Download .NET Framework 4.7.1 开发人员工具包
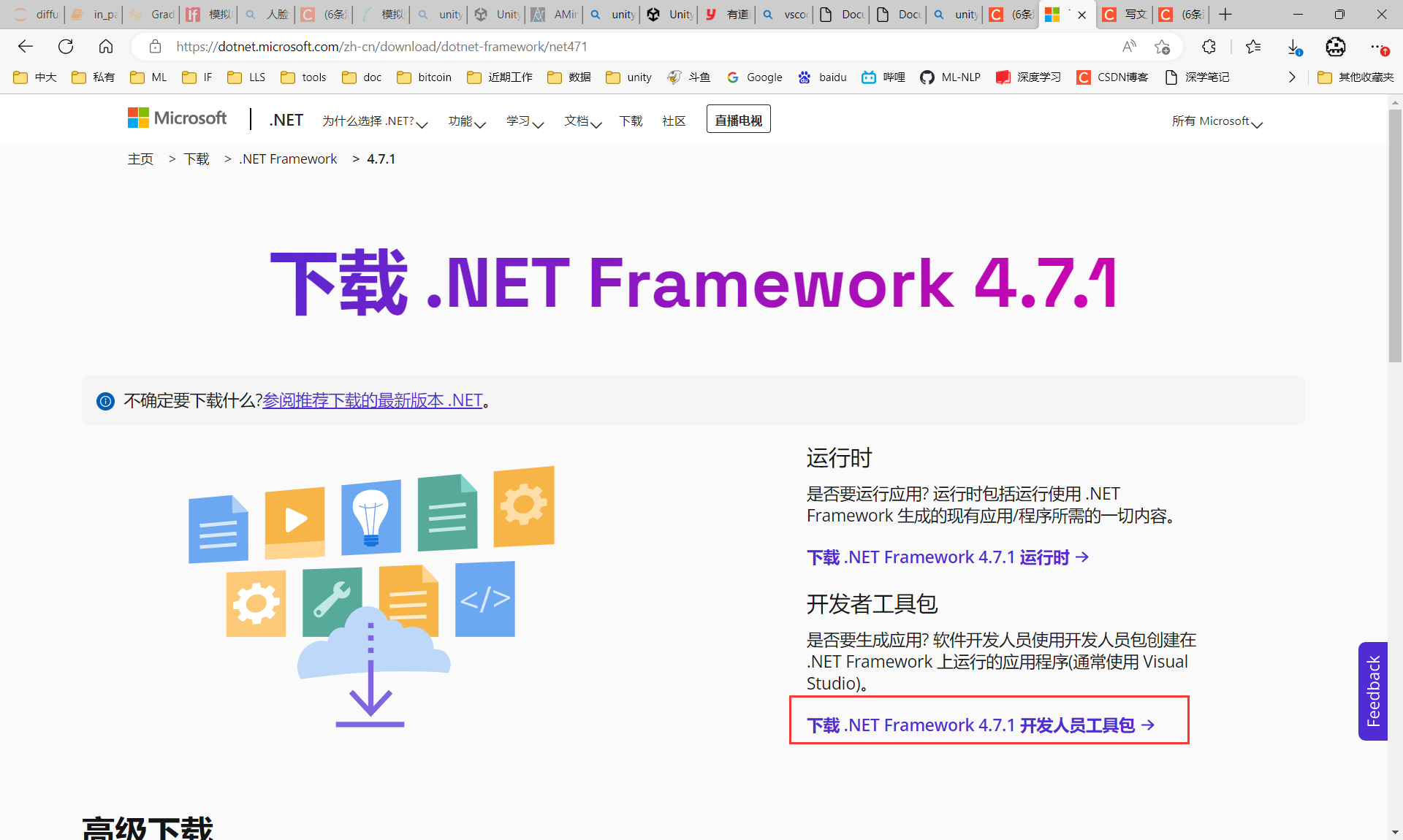 (x=981, y=725)
